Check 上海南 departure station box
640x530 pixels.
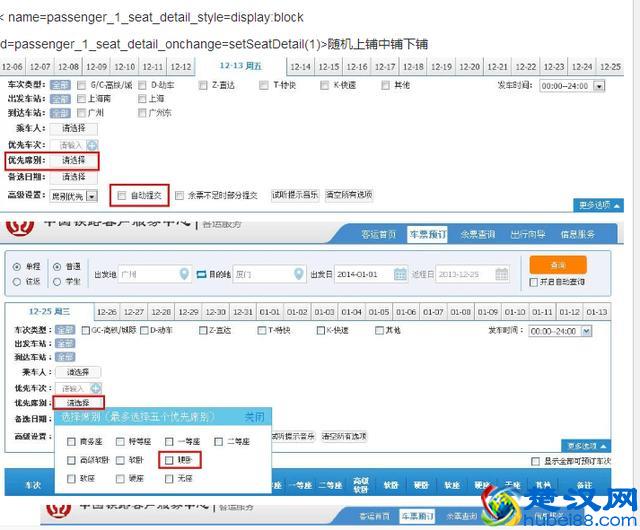click(x=82, y=98)
